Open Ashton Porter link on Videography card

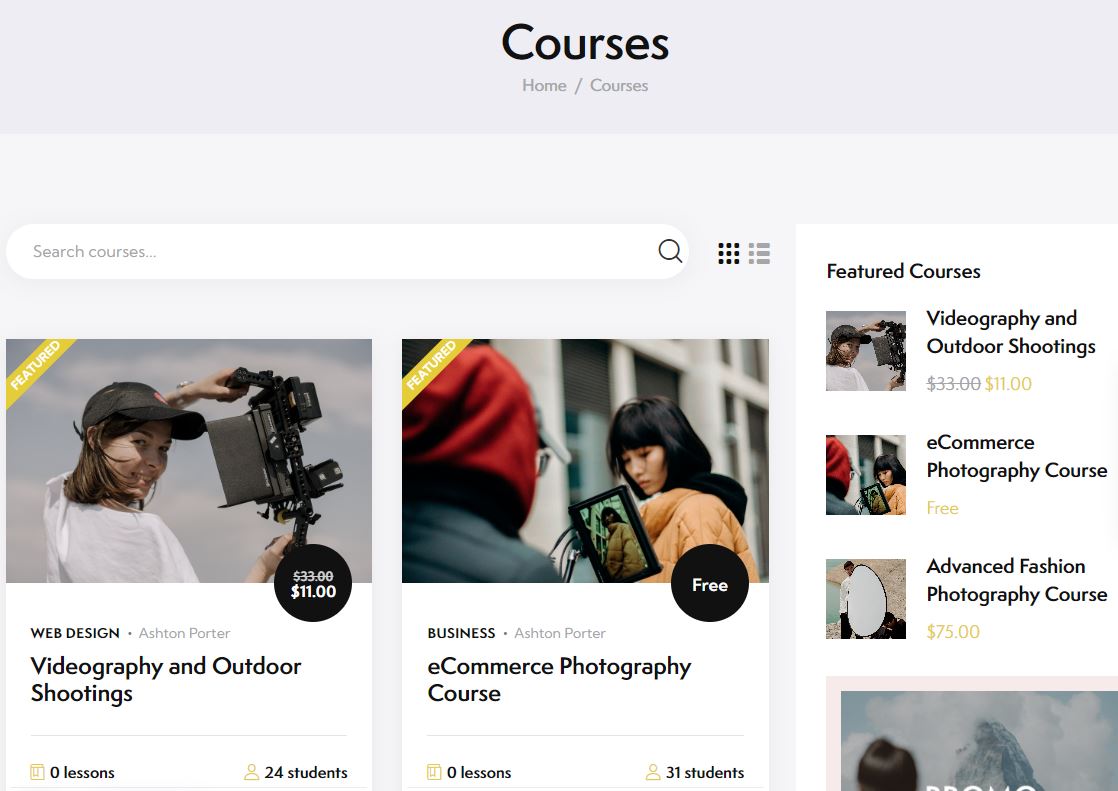(184, 633)
